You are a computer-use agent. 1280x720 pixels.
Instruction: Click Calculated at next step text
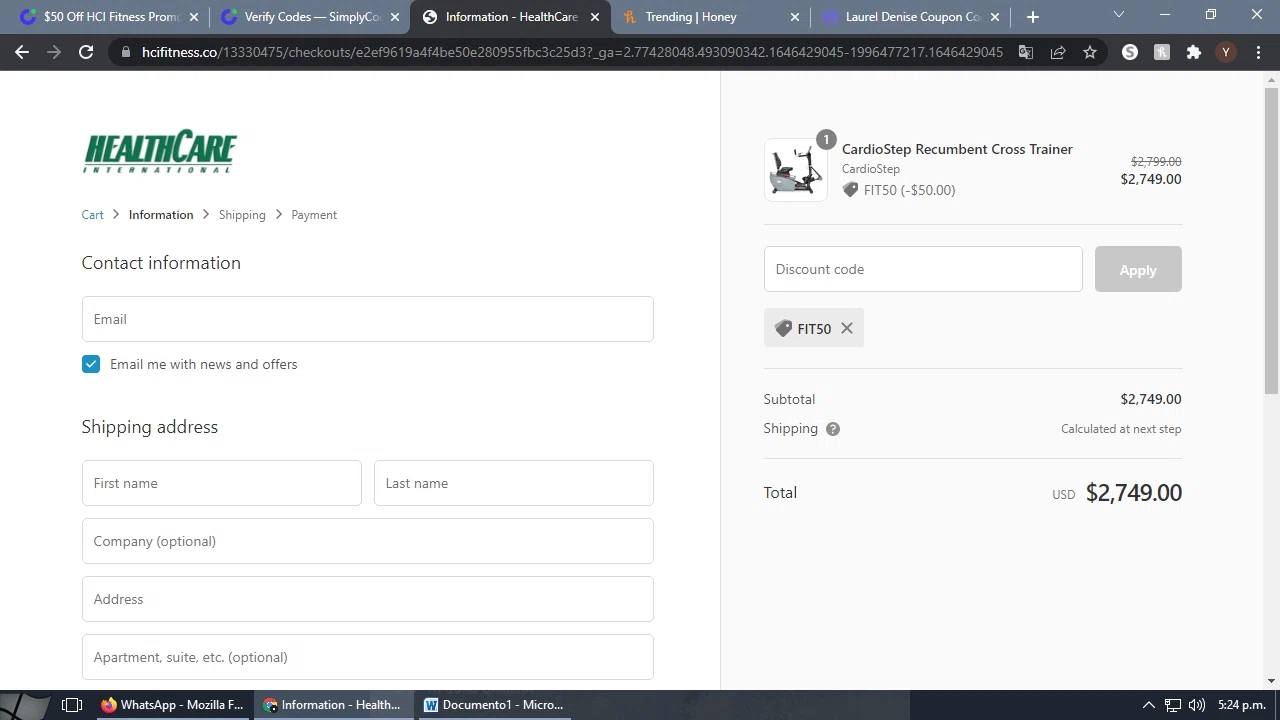tap(1121, 429)
